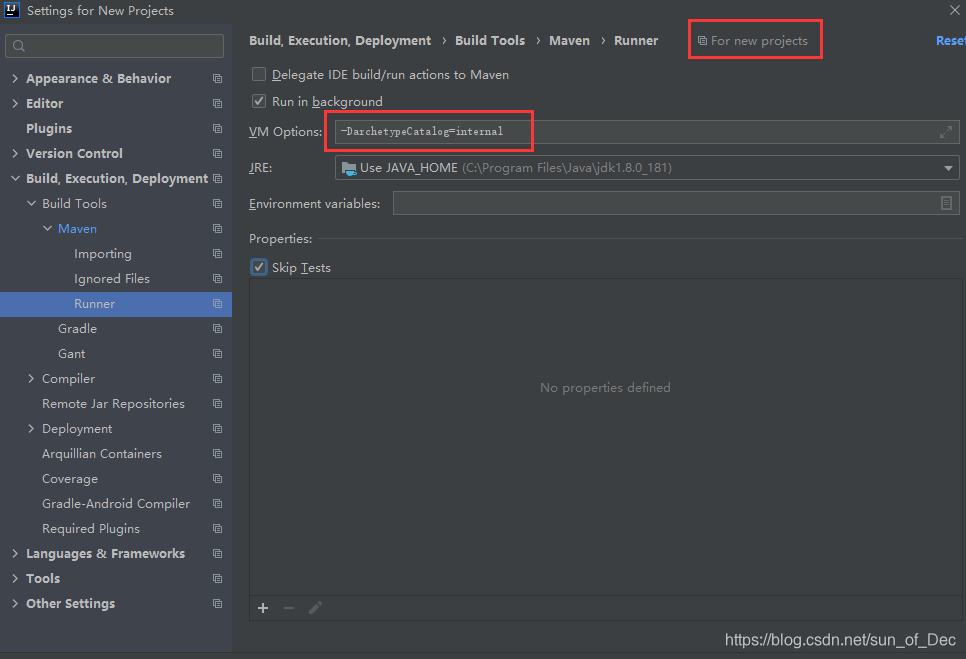Viewport: 966px width, 659px height.
Task: Expand the Version Control section
Action: [15, 153]
